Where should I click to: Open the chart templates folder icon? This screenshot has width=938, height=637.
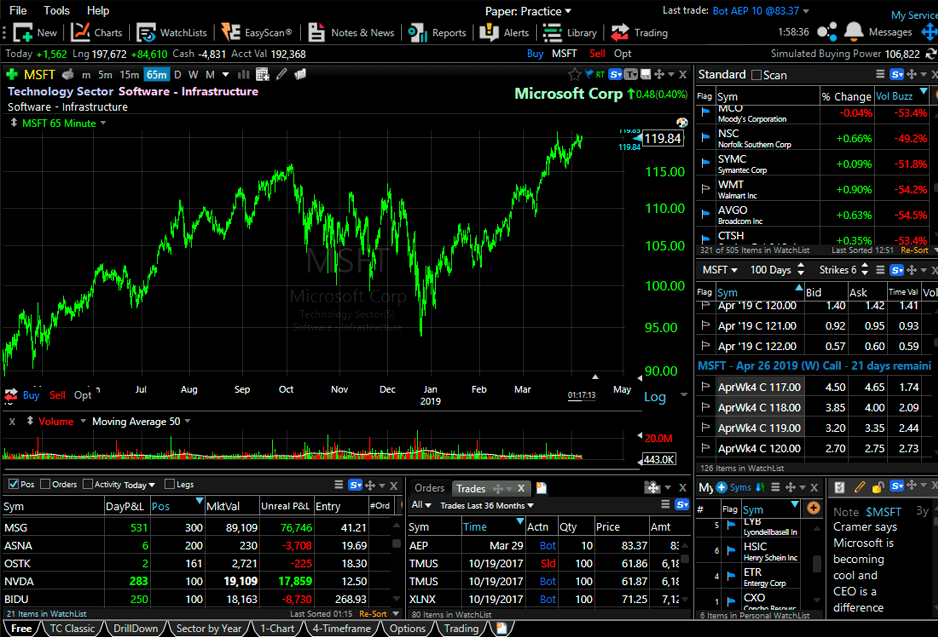coord(300,74)
